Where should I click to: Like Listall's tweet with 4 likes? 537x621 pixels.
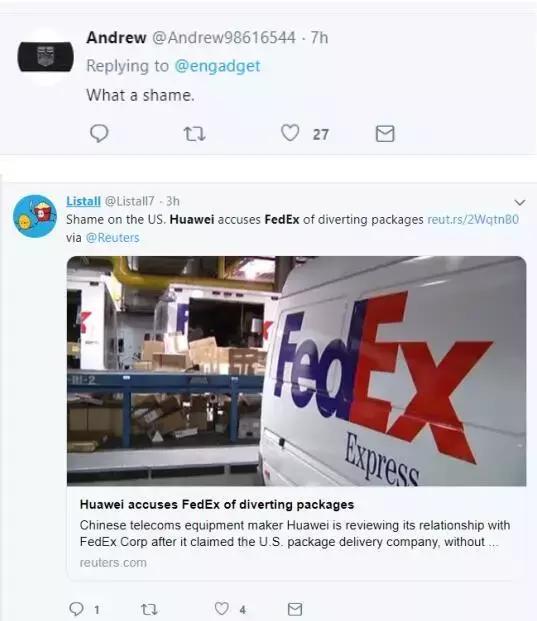222,608
